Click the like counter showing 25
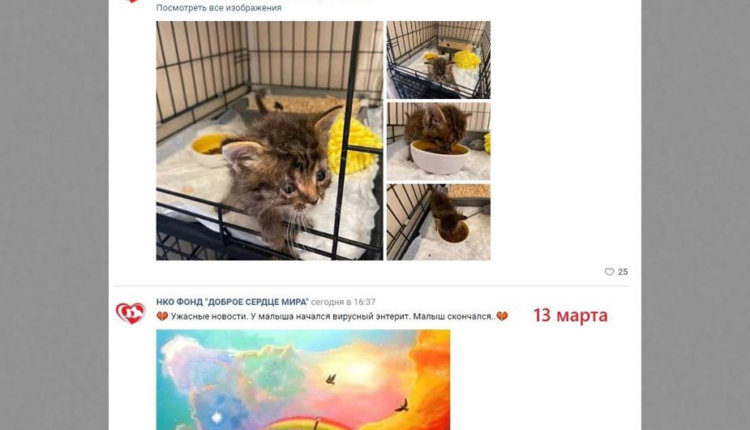Viewport: 750px width, 430px height. [x=622, y=272]
